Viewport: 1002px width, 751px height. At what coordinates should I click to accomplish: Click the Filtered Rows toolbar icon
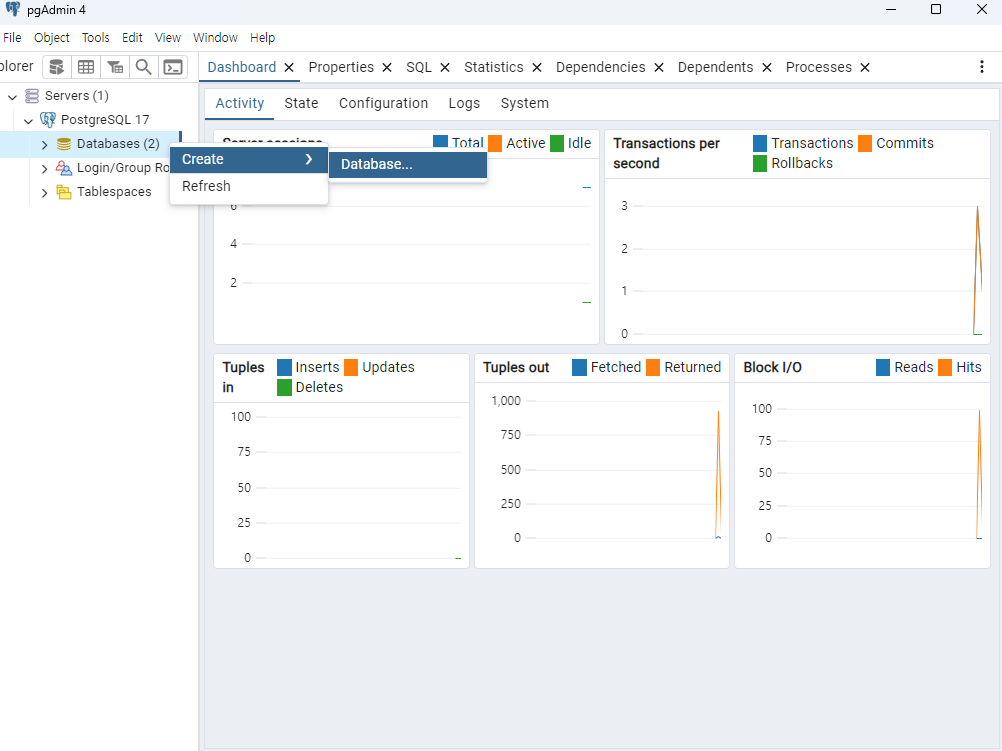pos(115,67)
